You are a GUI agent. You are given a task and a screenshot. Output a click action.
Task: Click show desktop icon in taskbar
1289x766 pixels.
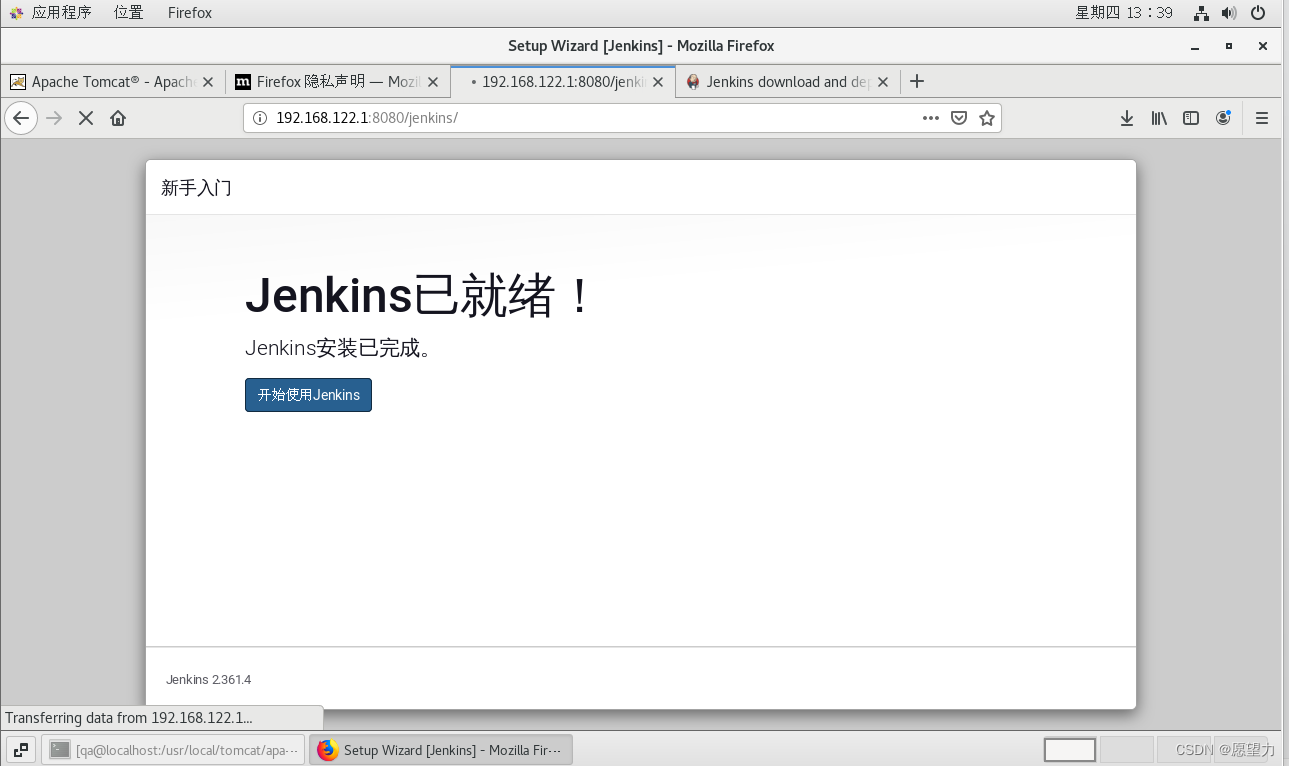tap(21, 749)
